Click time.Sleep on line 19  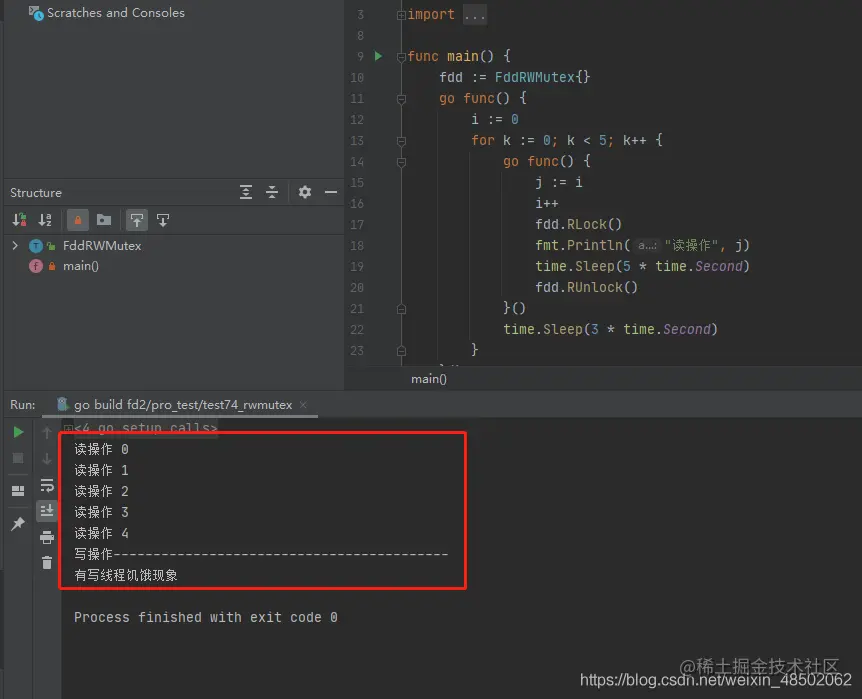pos(575,267)
